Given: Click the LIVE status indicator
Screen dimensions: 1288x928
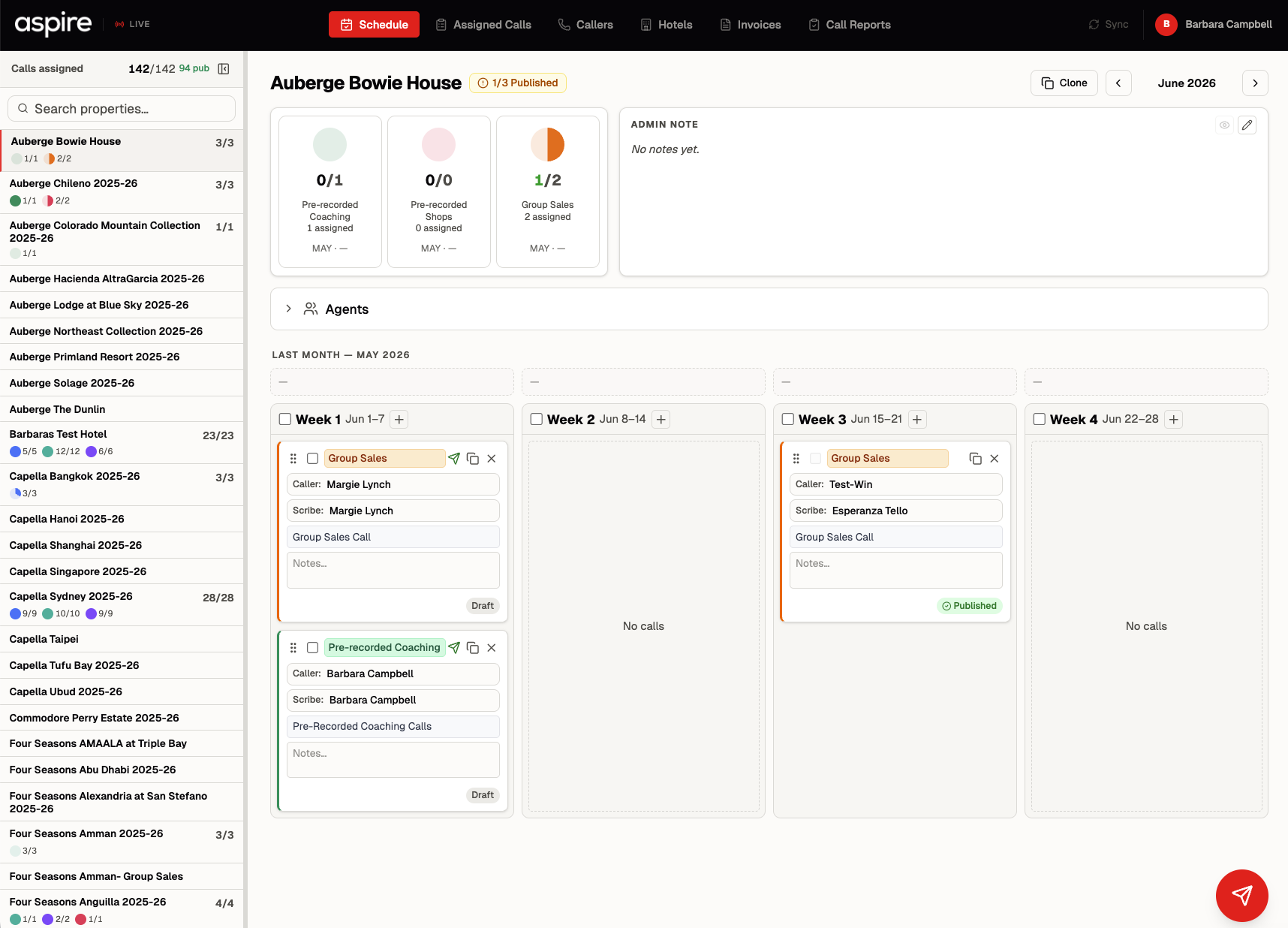Looking at the screenshot, I should (132, 24).
